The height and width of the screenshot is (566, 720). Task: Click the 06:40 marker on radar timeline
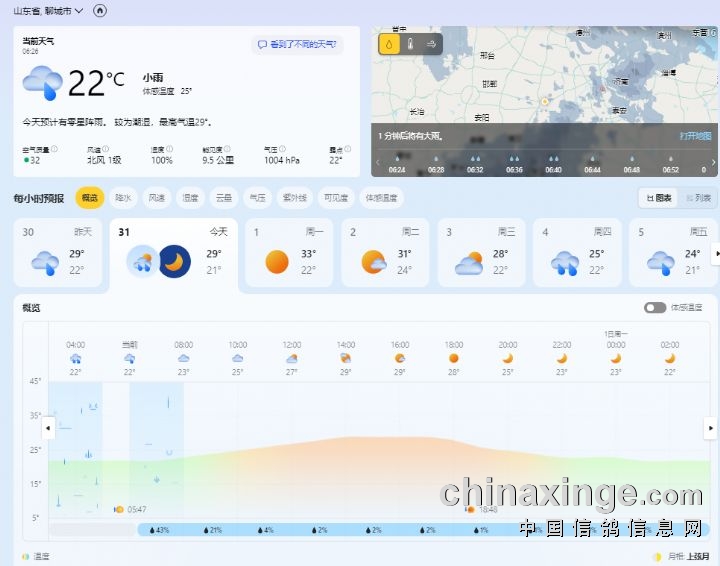[x=554, y=163]
